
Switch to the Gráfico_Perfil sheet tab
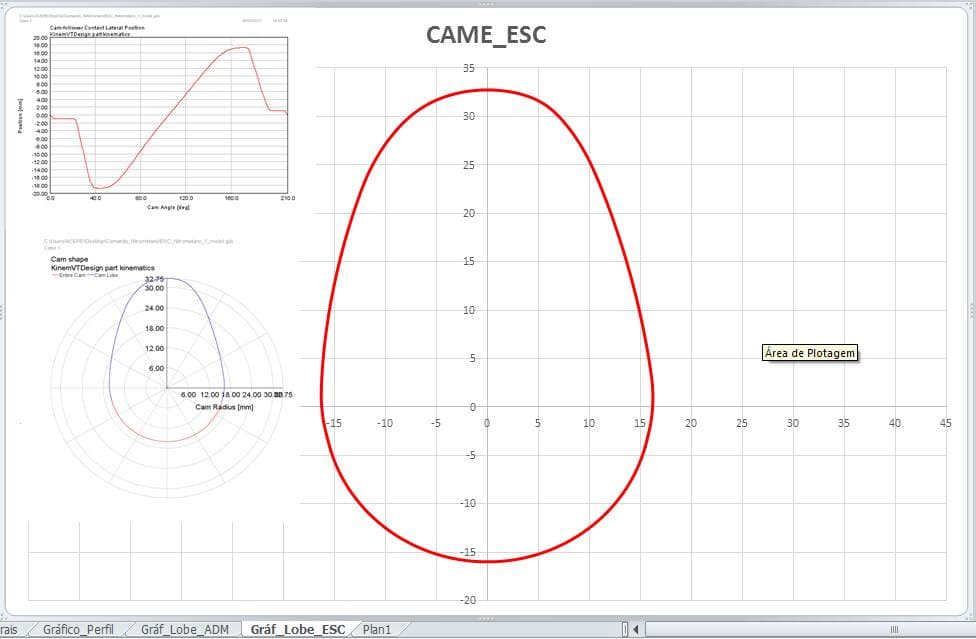tap(78, 630)
